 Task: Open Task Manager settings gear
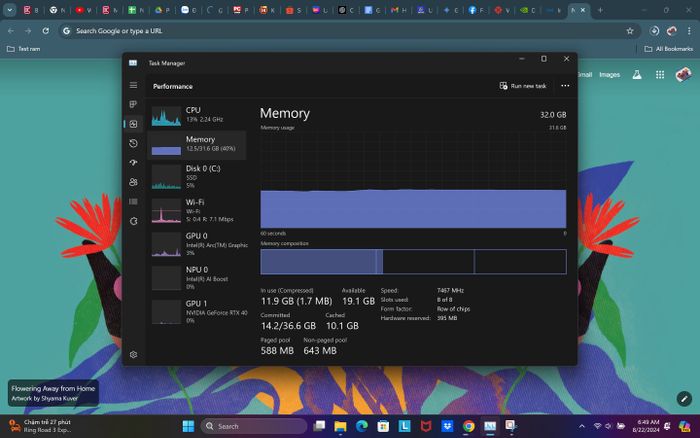pos(133,355)
